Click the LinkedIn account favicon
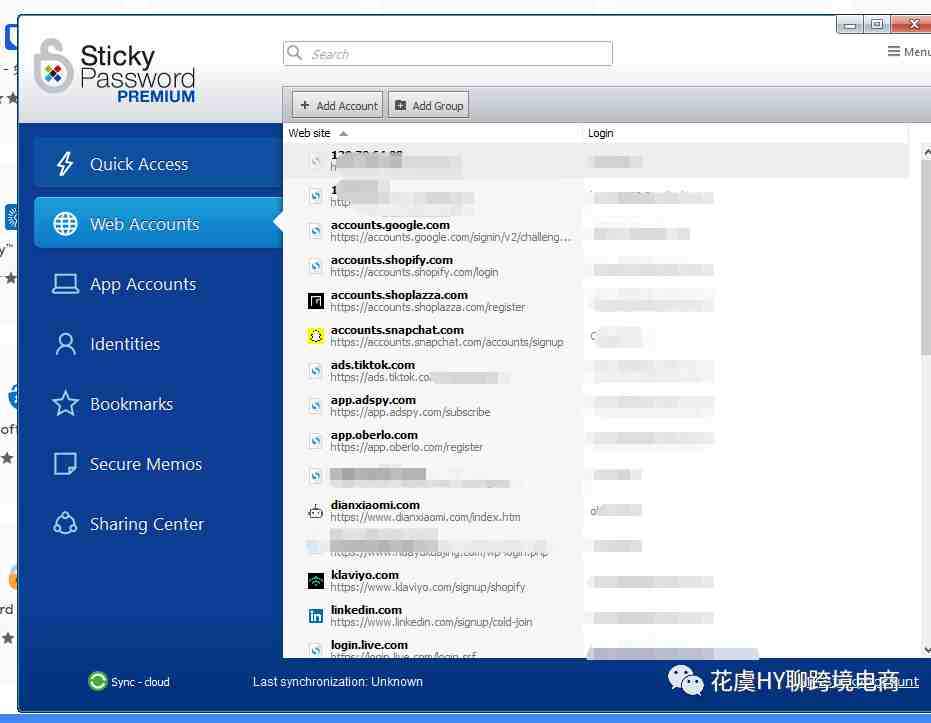The width and height of the screenshot is (931, 723). click(316, 616)
